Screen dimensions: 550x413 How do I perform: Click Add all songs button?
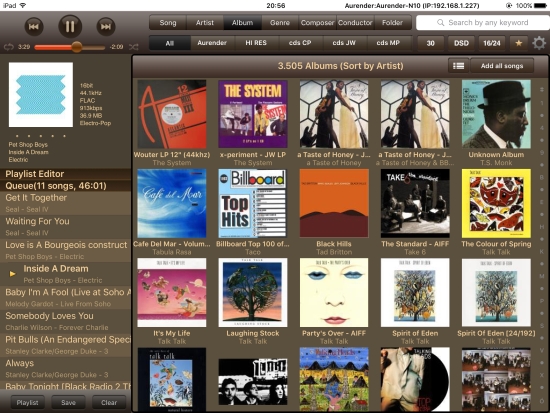502,66
